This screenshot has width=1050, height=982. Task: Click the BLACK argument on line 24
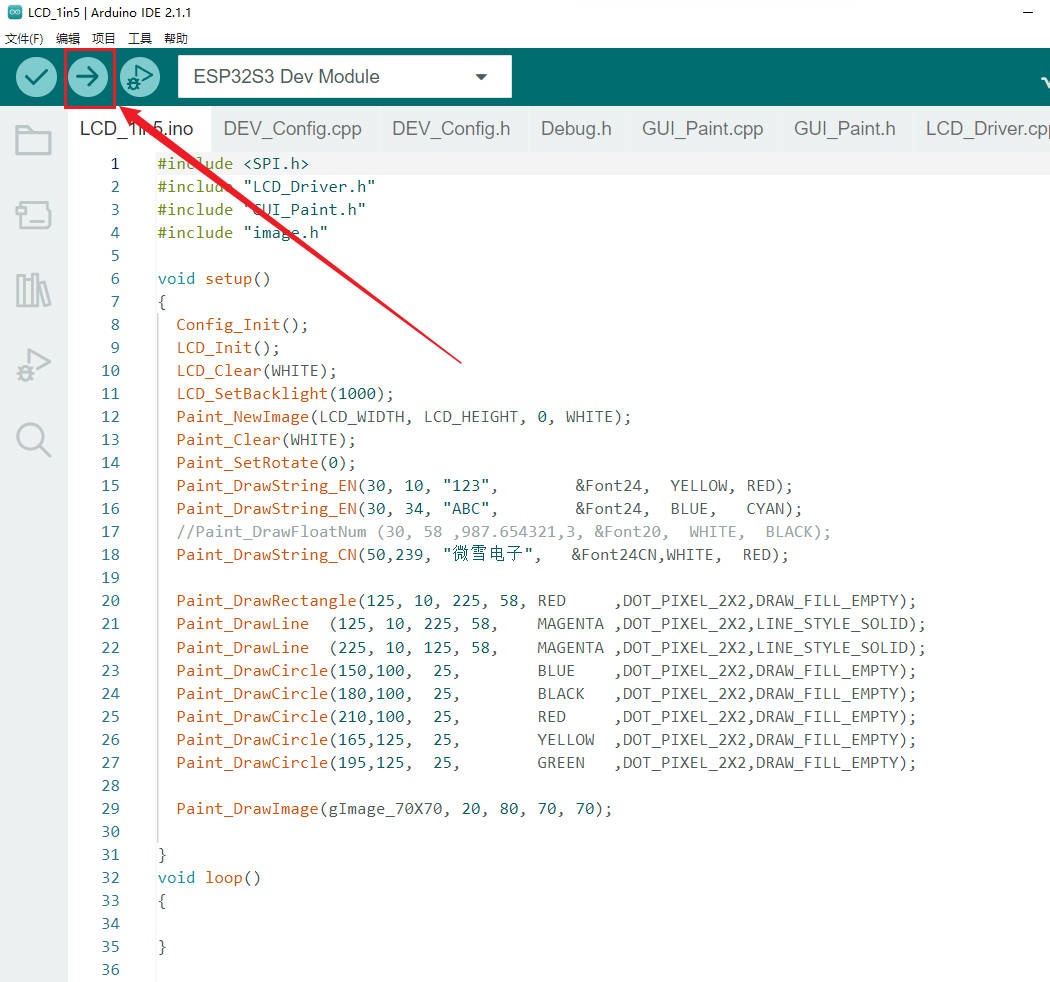click(x=561, y=694)
